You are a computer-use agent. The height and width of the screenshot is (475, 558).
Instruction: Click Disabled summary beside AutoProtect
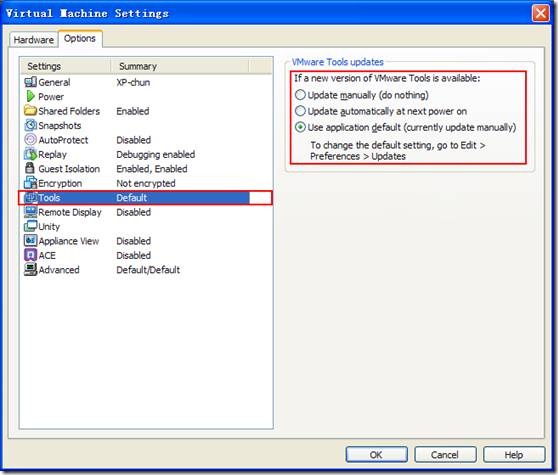click(133, 140)
